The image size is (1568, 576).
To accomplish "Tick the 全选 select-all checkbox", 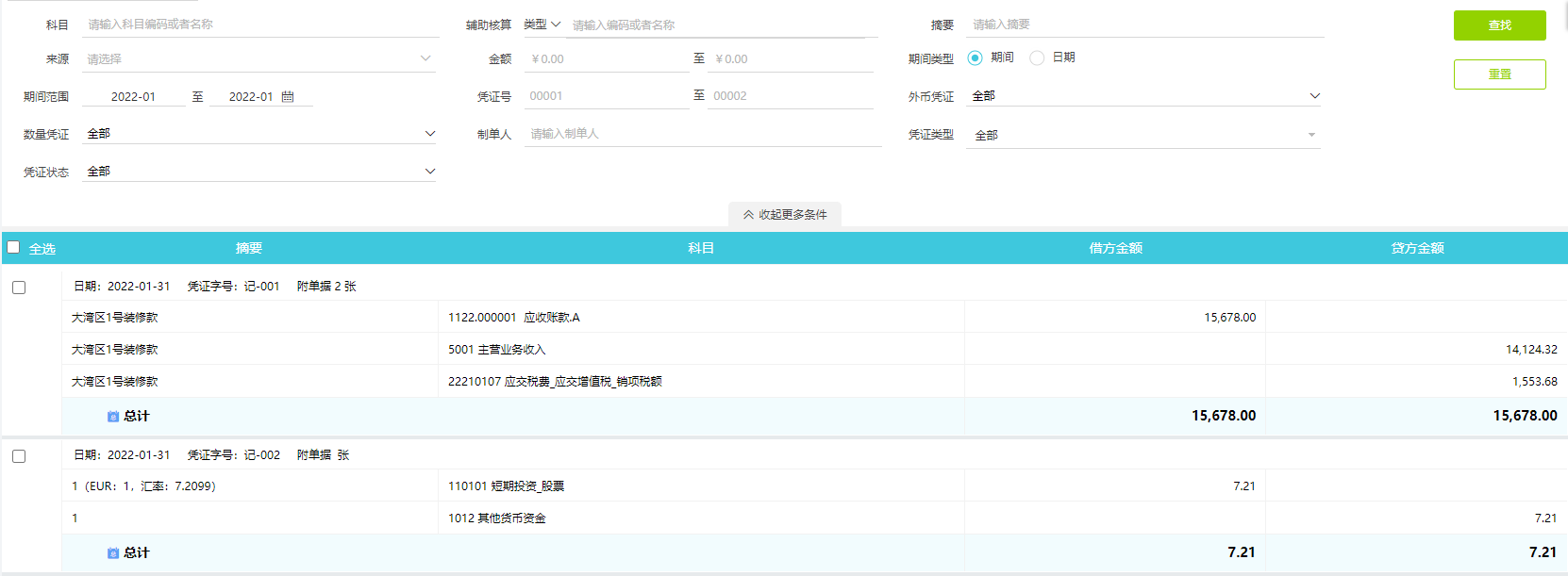I will click(13, 248).
